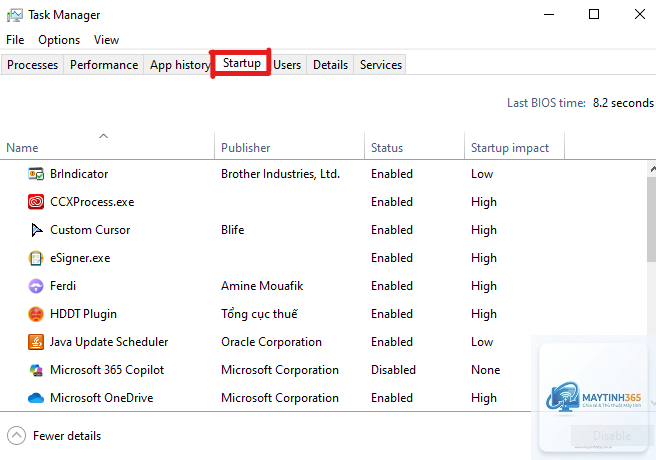Switch to the Details tab
The height and width of the screenshot is (460, 656).
click(331, 65)
